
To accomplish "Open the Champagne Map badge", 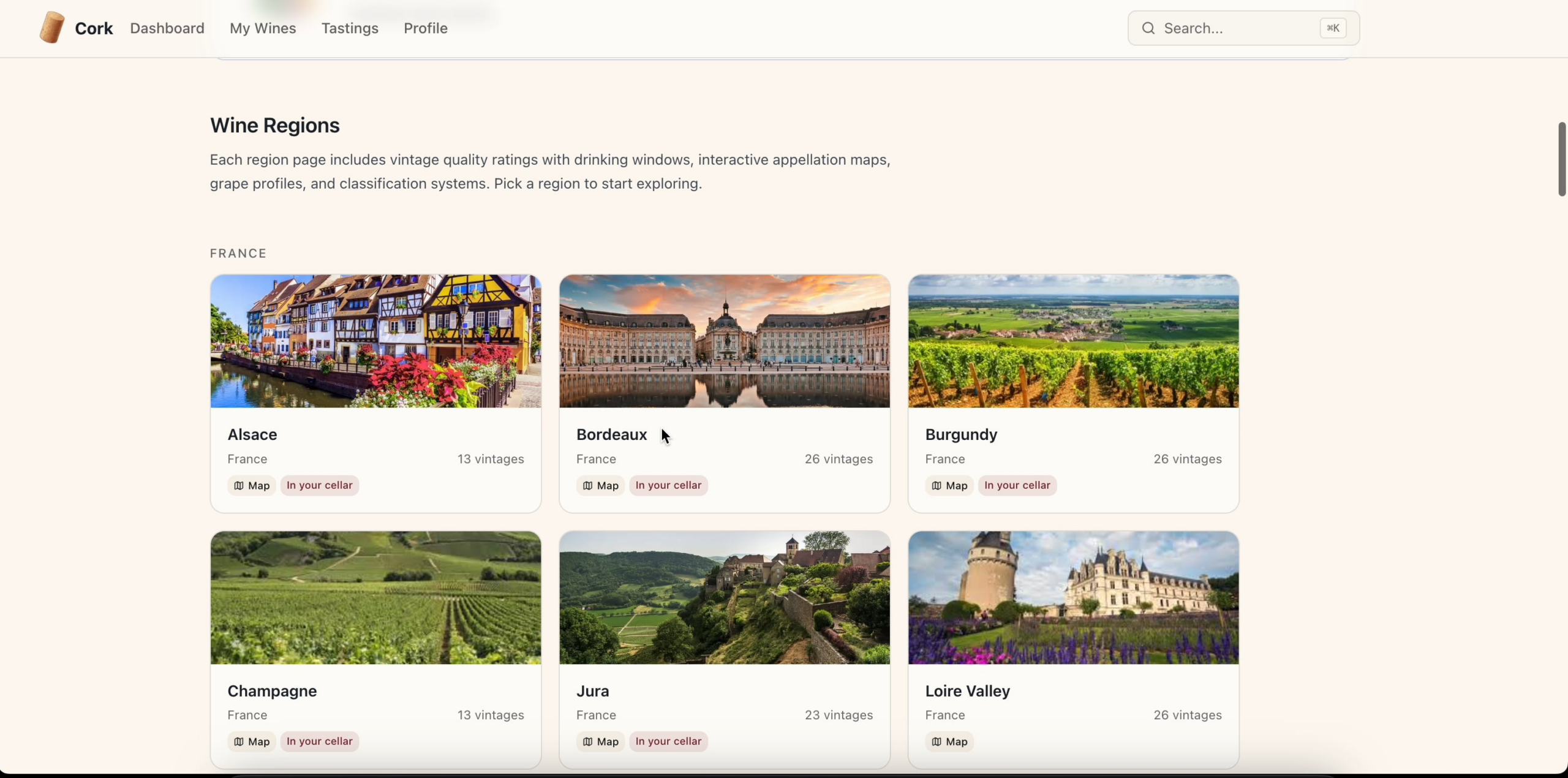I will pyautogui.click(x=252, y=741).
